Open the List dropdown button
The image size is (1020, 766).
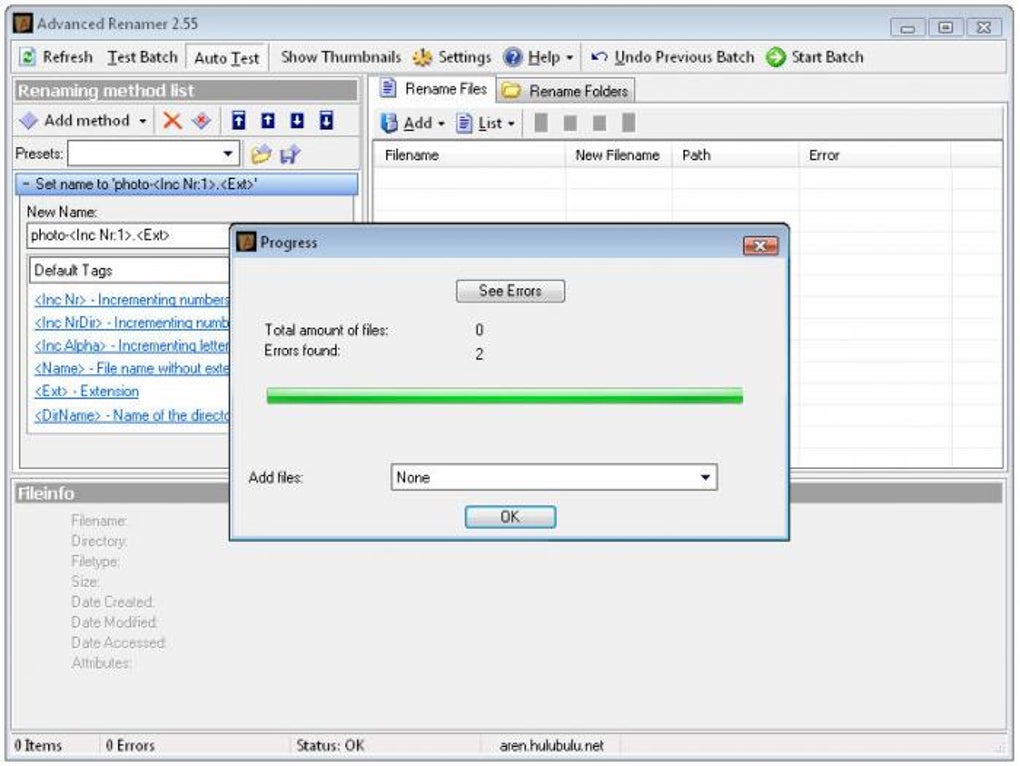[x=486, y=123]
